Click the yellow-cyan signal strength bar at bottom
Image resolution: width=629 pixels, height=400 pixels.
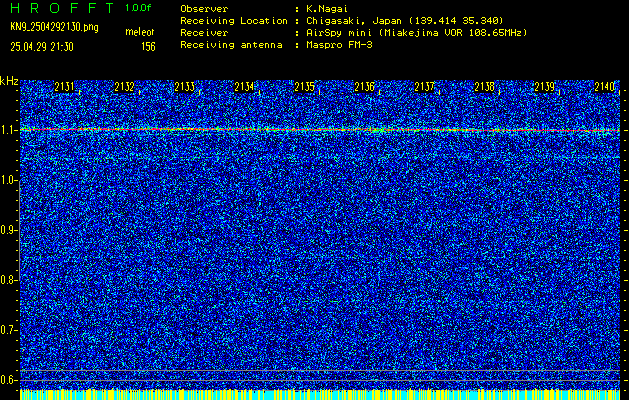tap(320, 394)
